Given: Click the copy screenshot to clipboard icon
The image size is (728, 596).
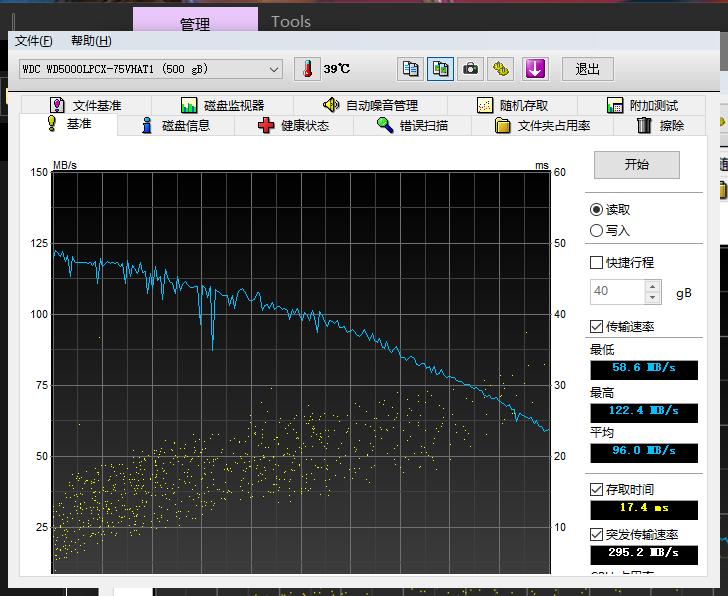Looking at the screenshot, I should coord(440,69).
